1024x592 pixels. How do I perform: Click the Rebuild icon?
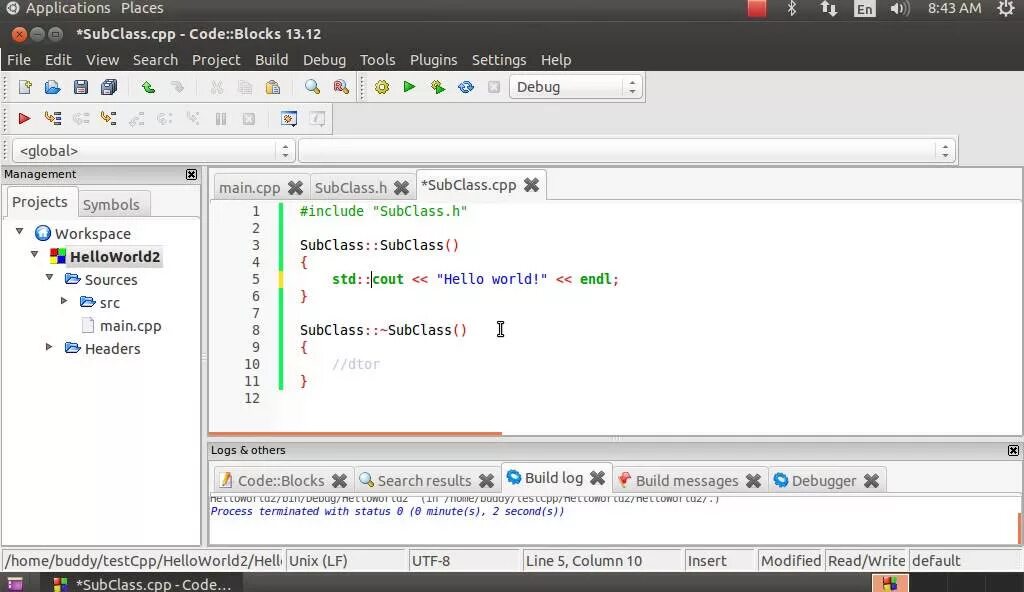point(466,87)
